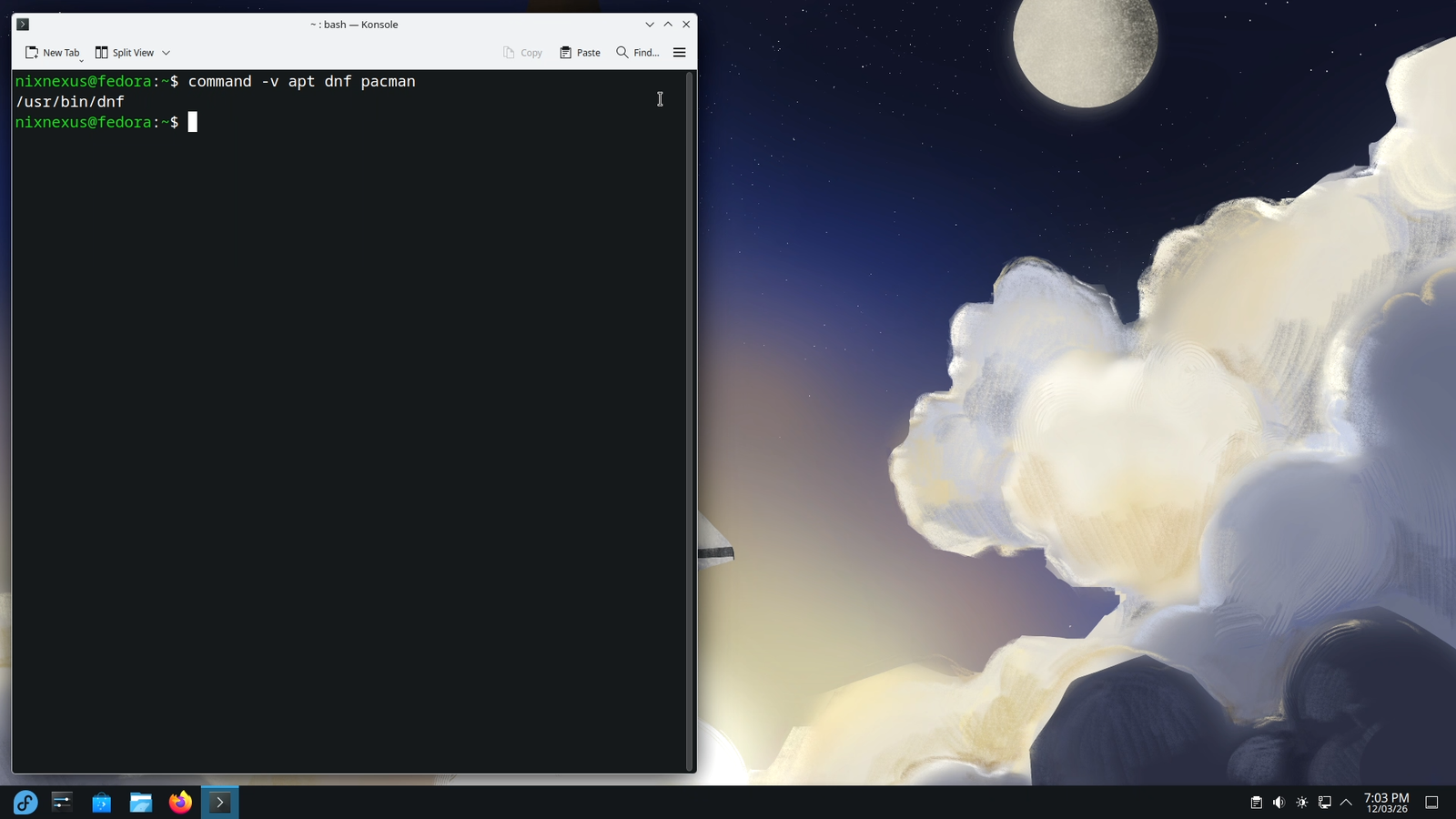Click the Split View icon
This screenshot has height=819, width=1456.
[x=102, y=52]
